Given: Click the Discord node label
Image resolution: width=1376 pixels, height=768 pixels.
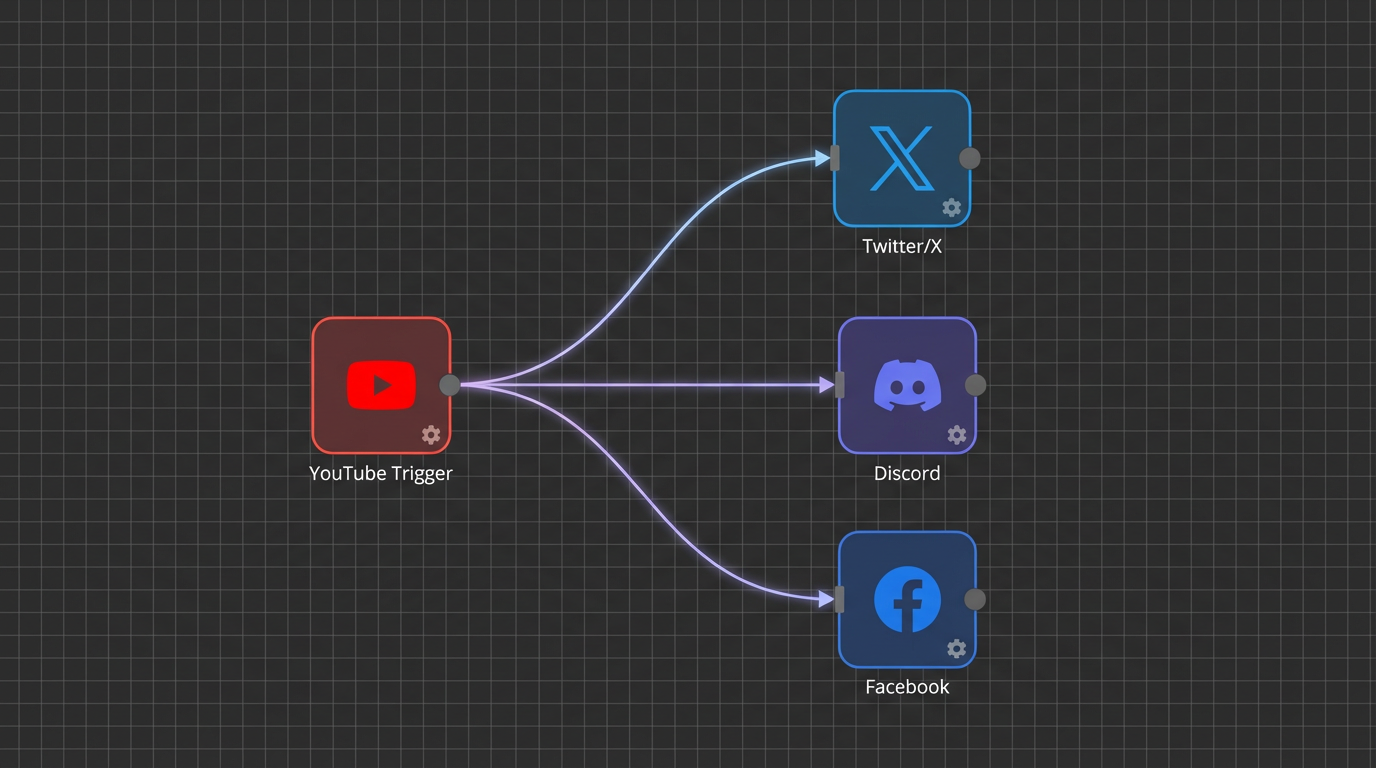Looking at the screenshot, I should tap(906, 473).
